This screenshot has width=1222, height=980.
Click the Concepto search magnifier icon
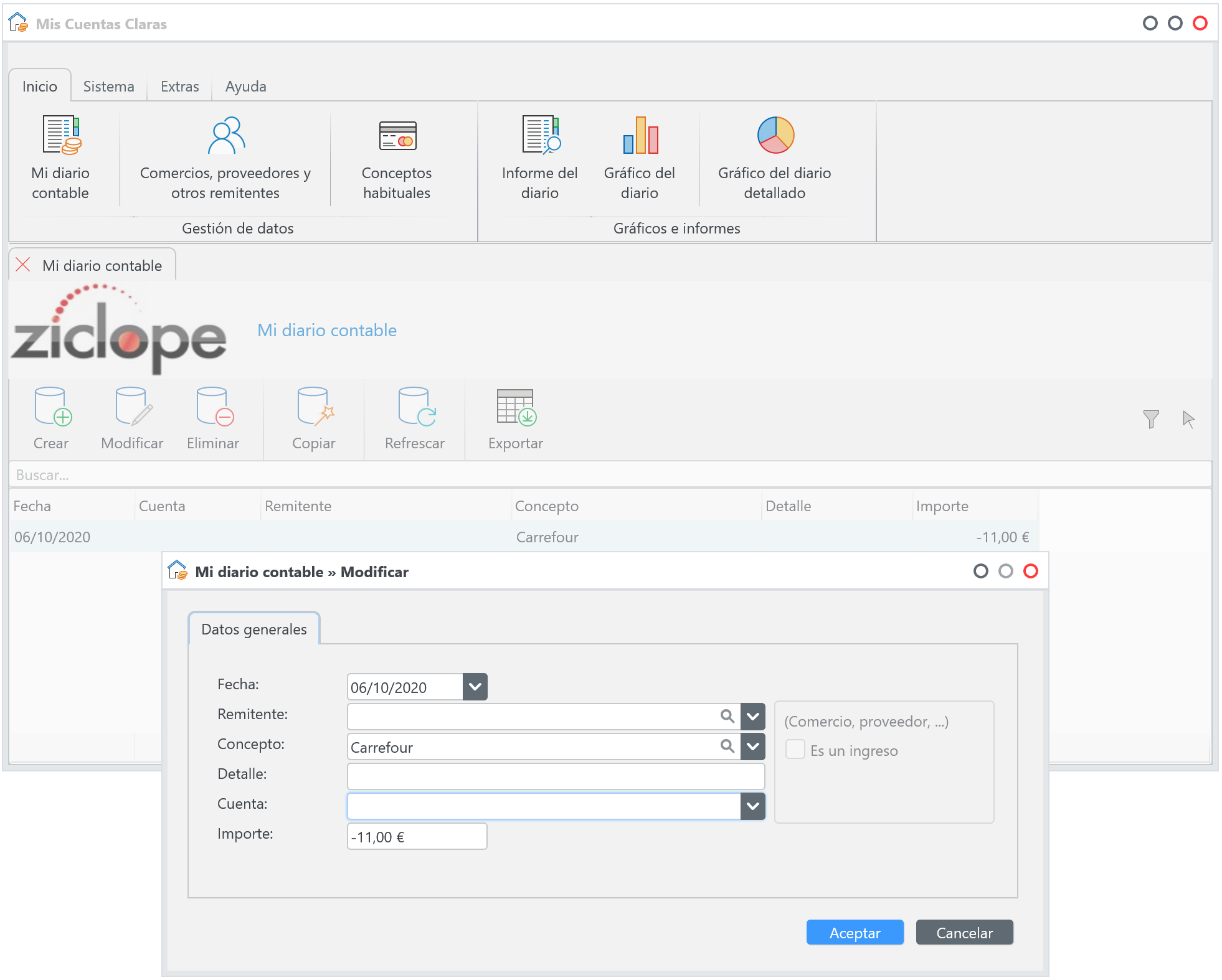pos(727,746)
